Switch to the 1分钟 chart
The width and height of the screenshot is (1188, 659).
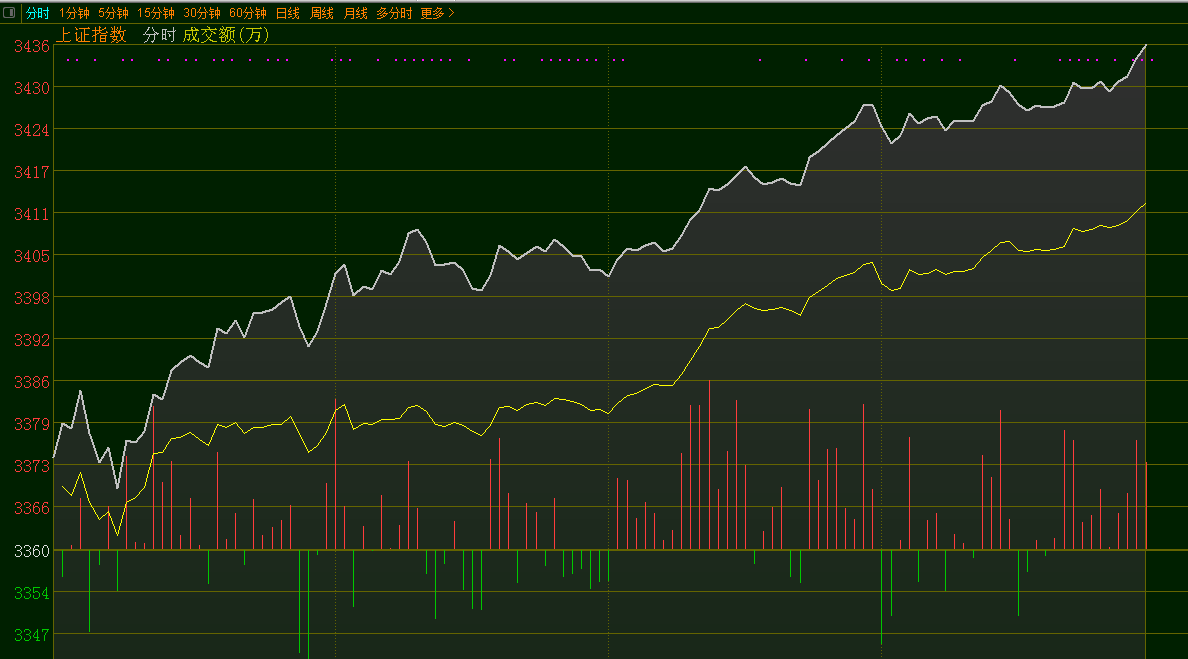pos(74,13)
